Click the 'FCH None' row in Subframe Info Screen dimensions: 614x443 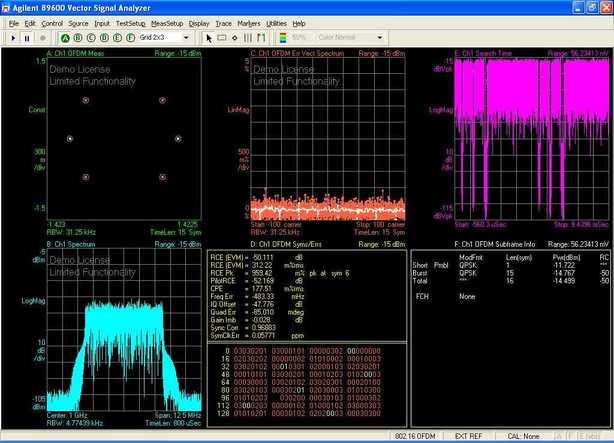446,297
